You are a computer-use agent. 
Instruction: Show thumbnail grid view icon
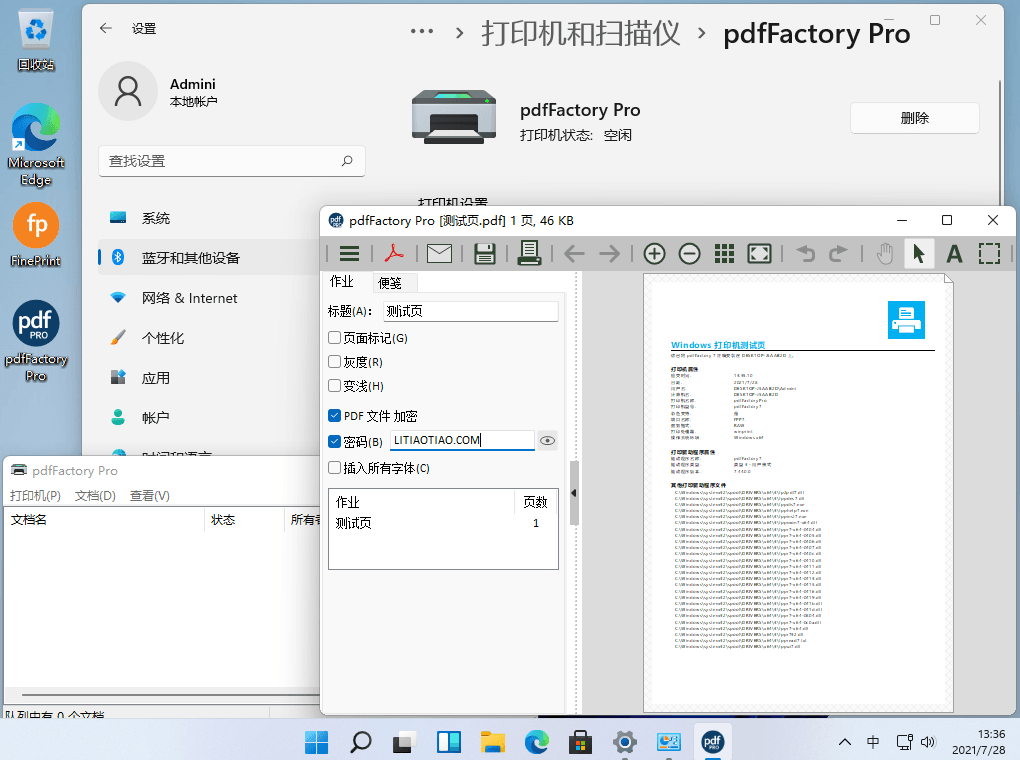click(x=724, y=254)
